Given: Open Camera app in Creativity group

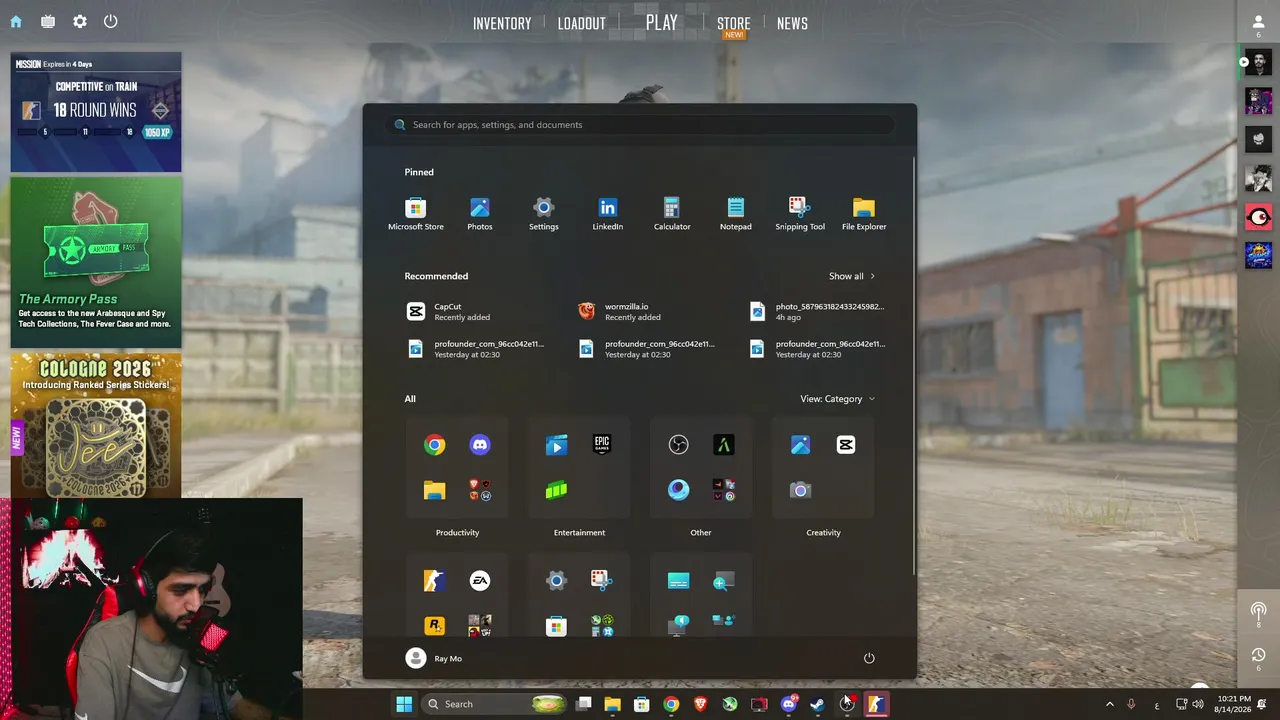Looking at the screenshot, I should pos(800,490).
